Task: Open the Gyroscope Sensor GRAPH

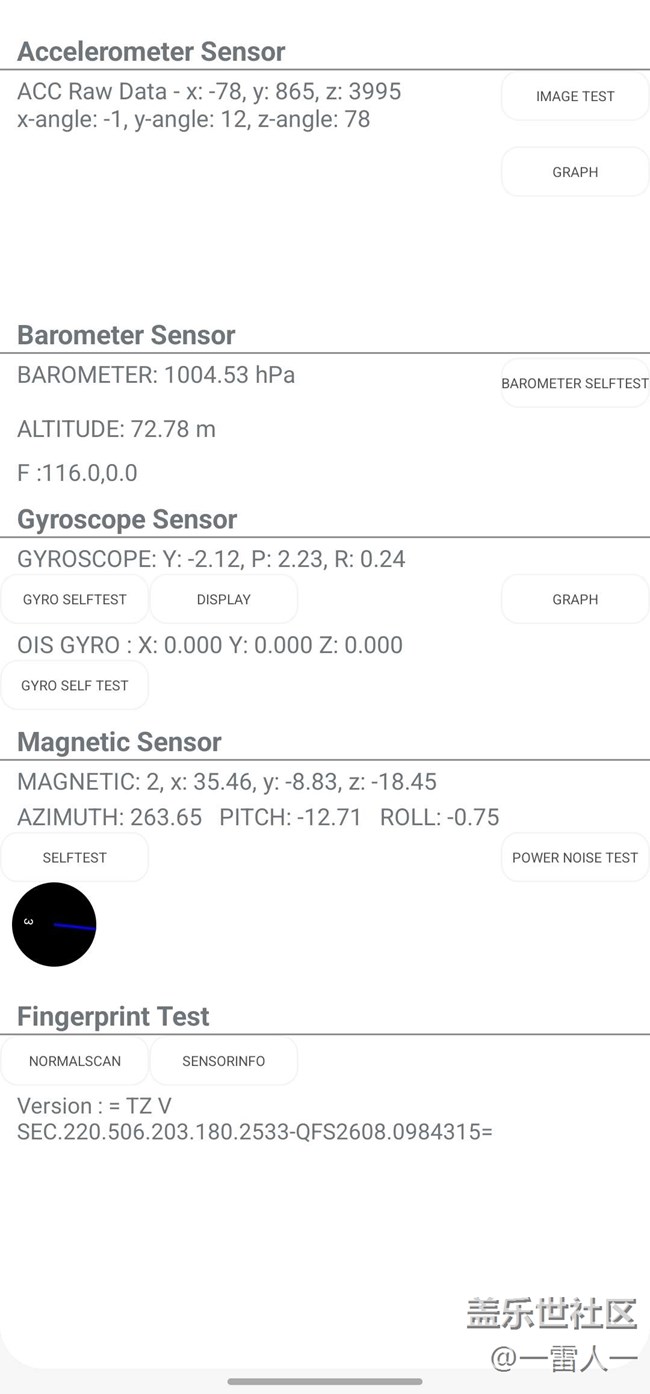Action: 575,599
